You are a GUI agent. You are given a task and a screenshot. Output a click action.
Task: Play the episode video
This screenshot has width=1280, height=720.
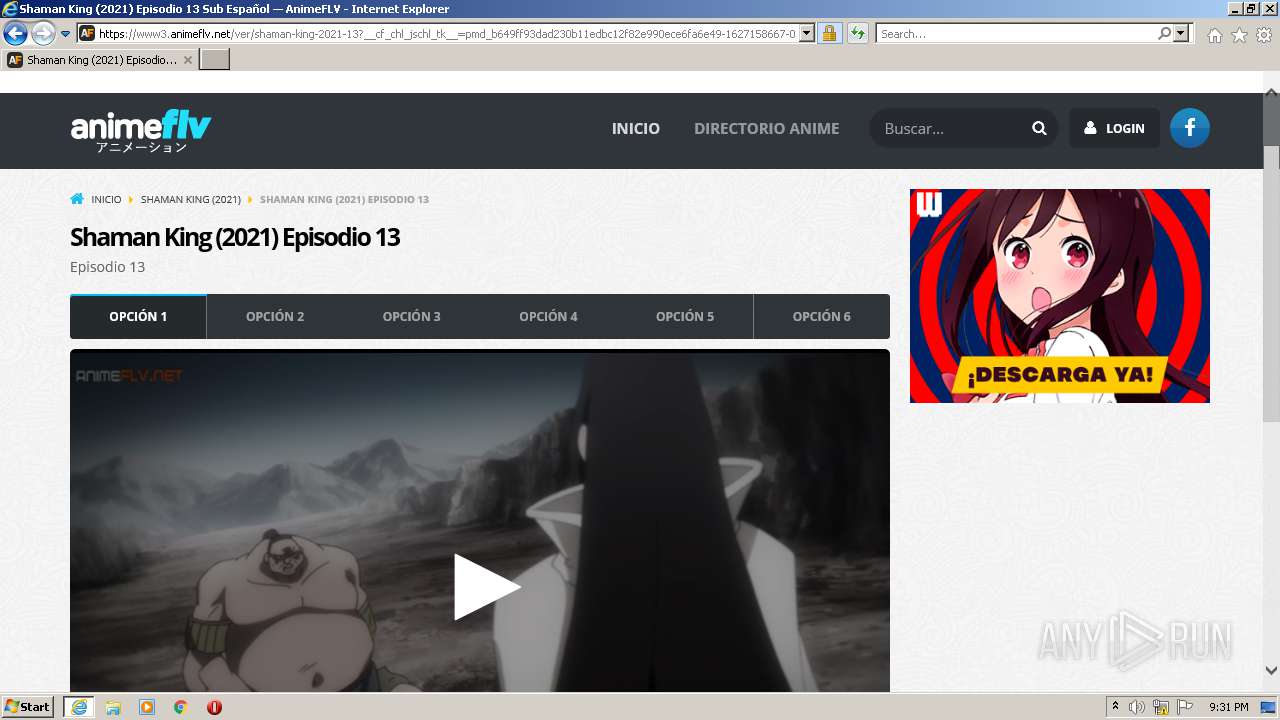tap(487, 587)
